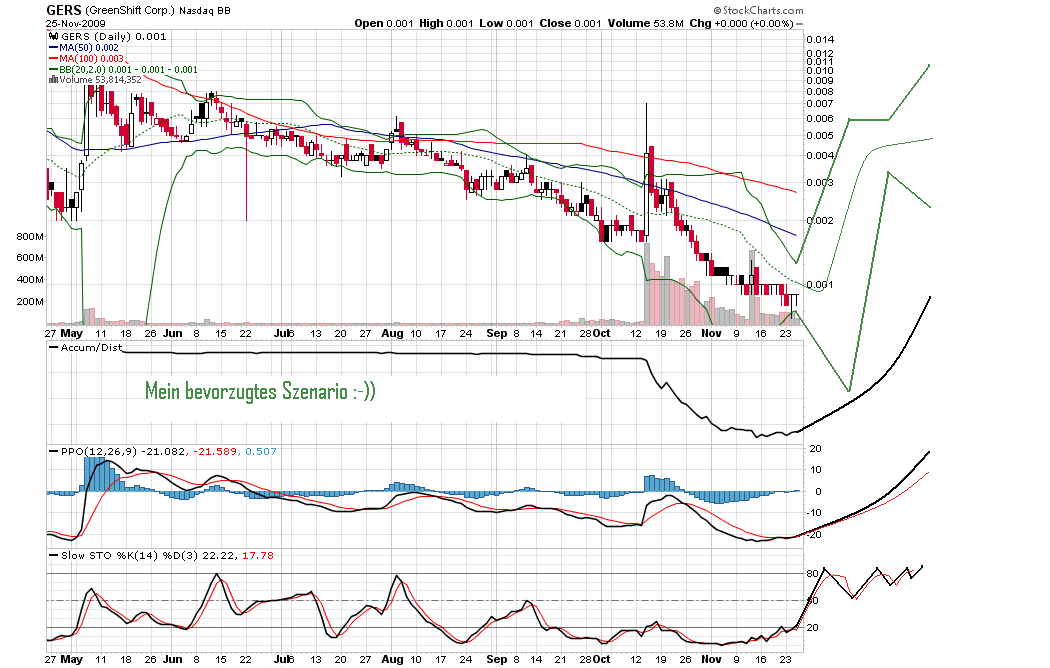Click Sep on the price chart date axis
Viewport: 1050px width, 668px height.
click(x=497, y=333)
